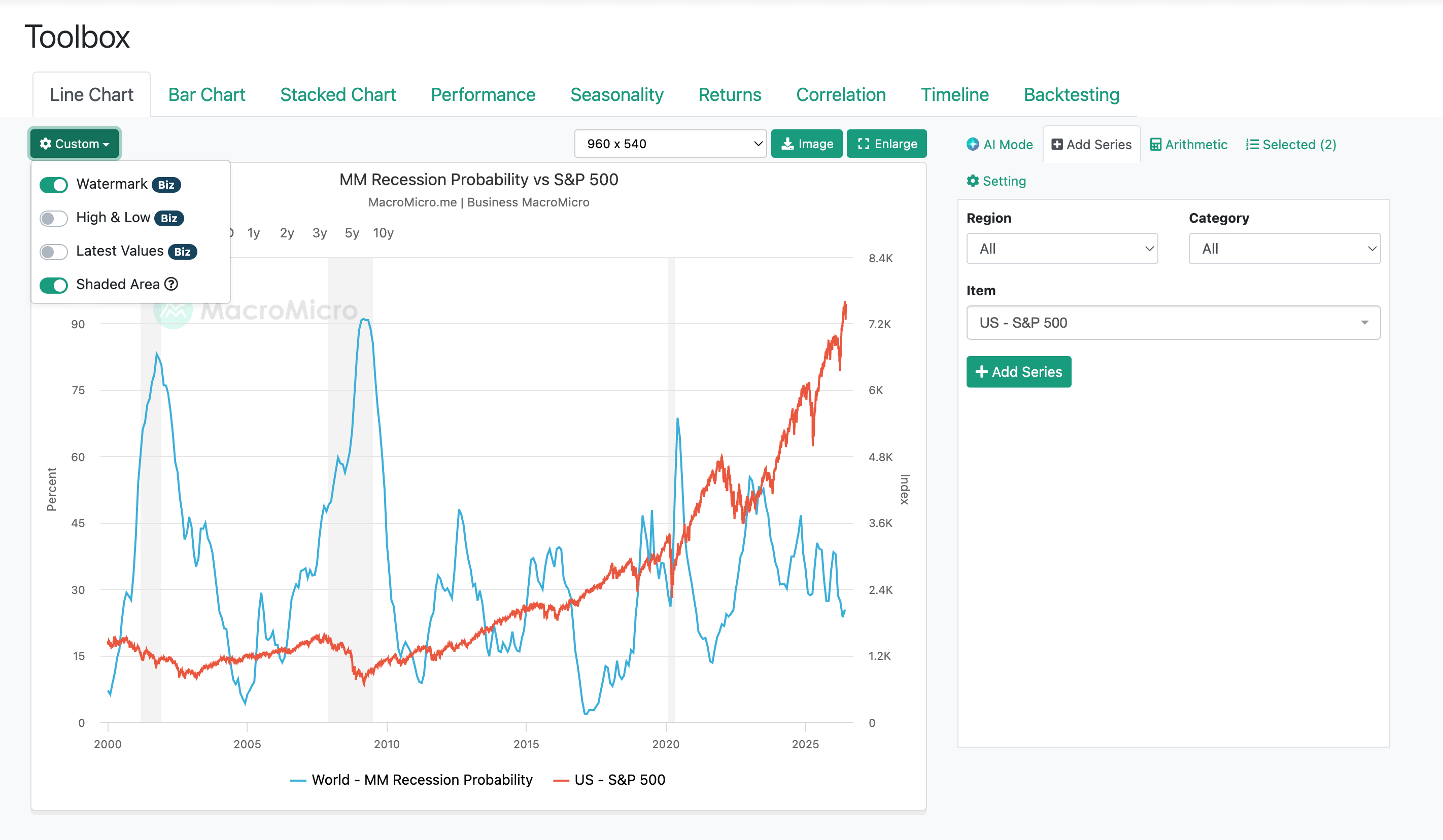Viewport: 1443px width, 840px height.
Task: Click the Biz badge next to Watermark
Action: [x=166, y=184]
